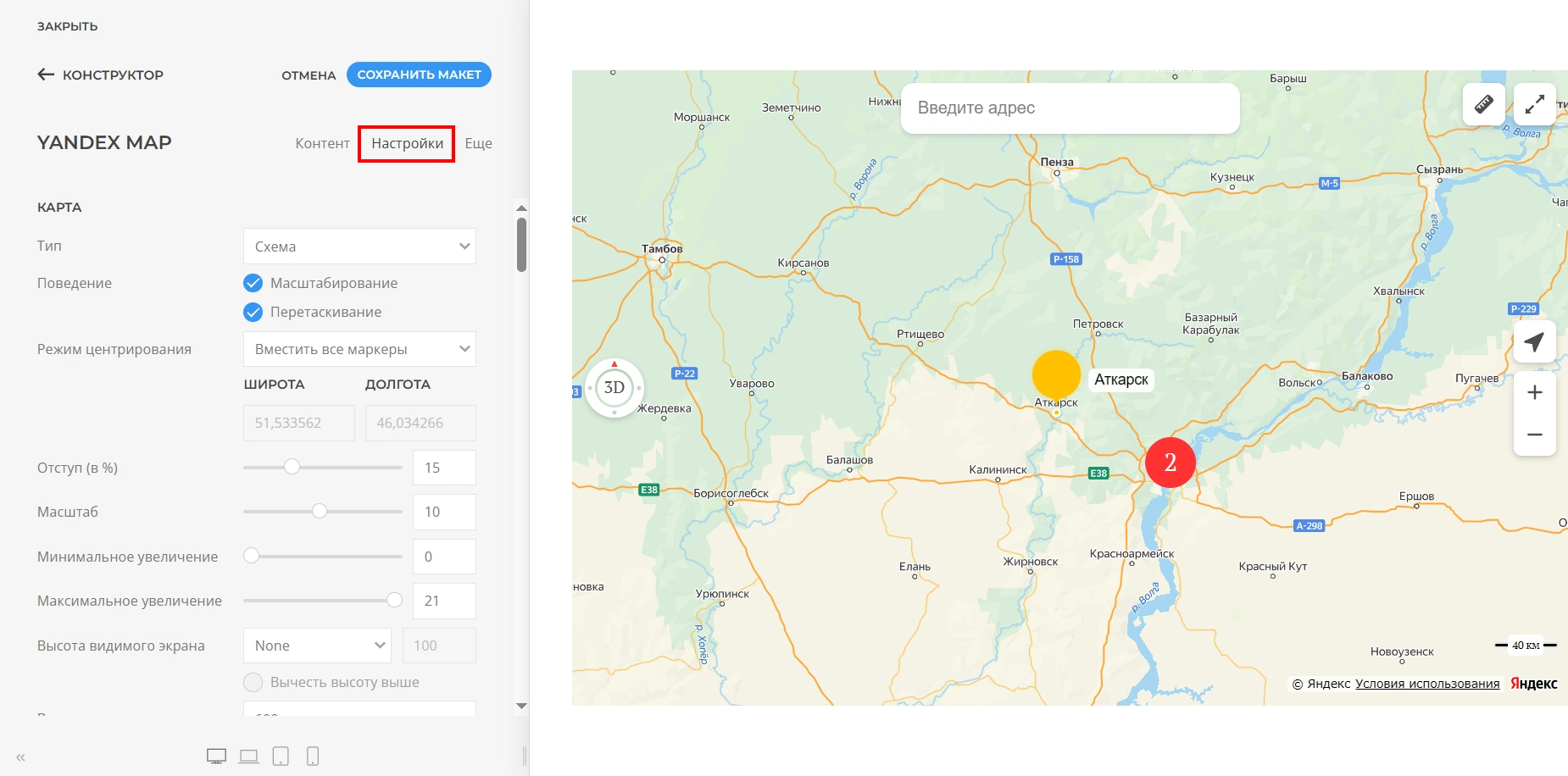Uncheck the Перетаскивание option
This screenshot has width=1568, height=776.
coord(253,312)
